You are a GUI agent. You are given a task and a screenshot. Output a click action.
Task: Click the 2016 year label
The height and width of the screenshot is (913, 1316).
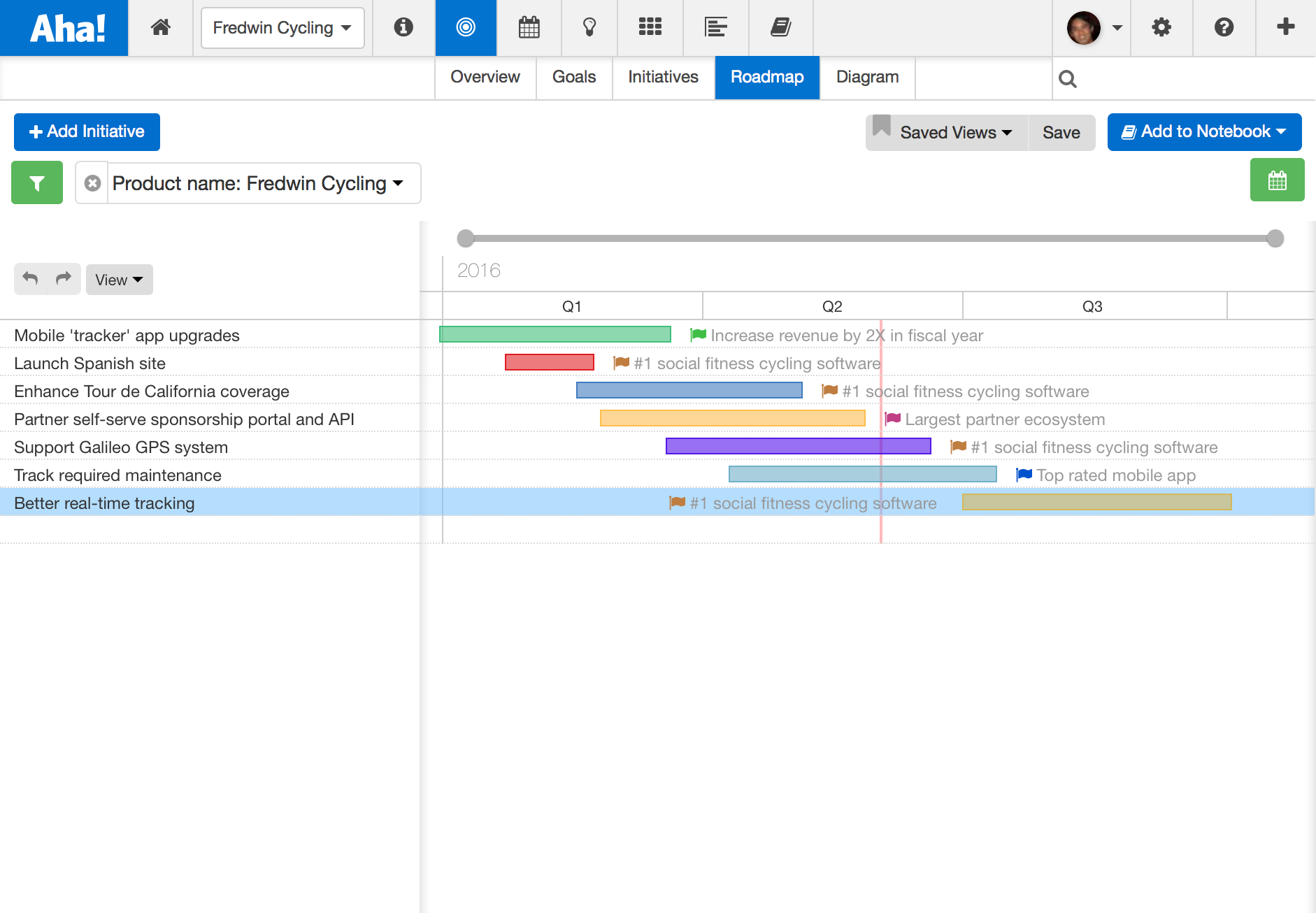[479, 271]
